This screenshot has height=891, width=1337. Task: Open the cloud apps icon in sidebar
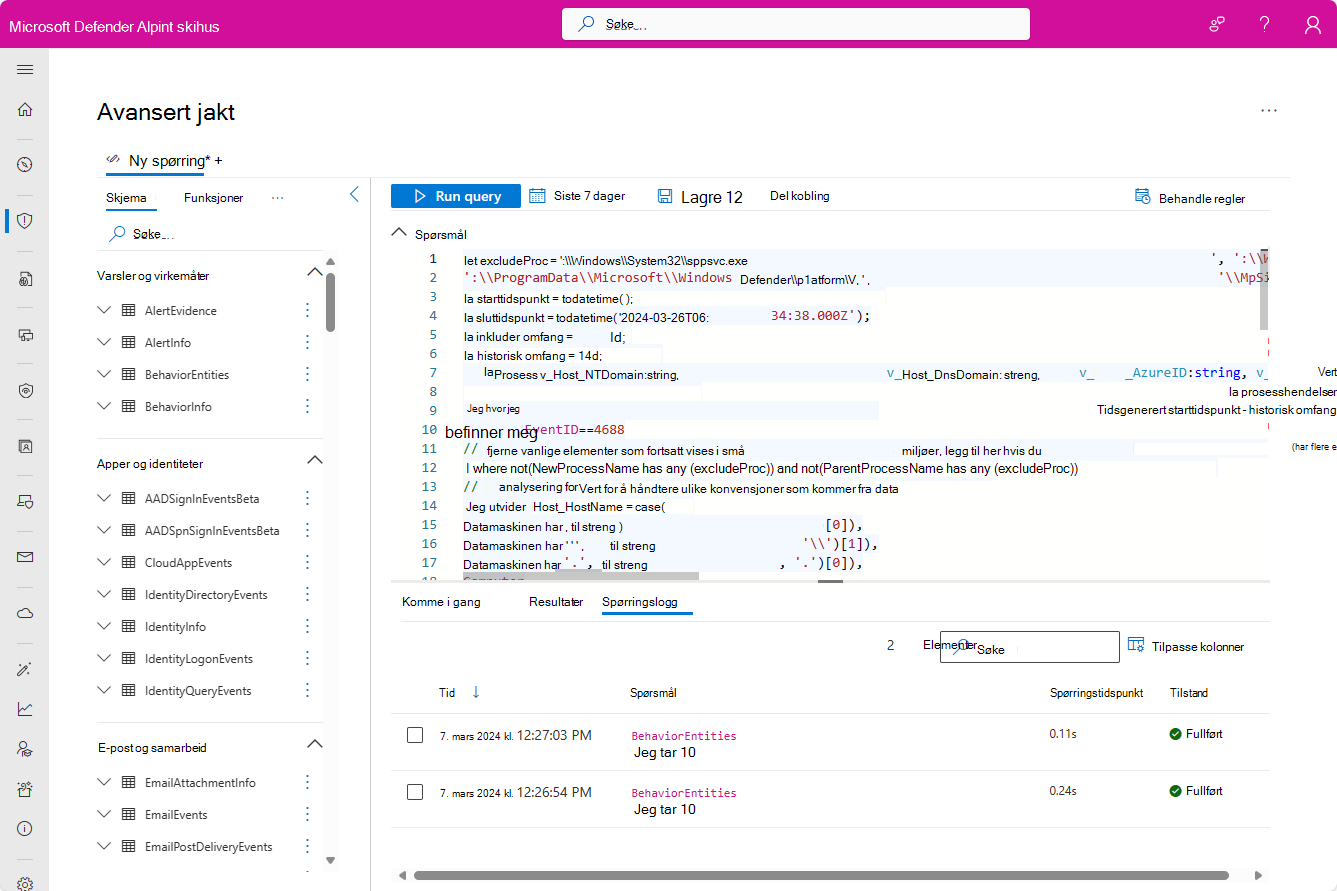(x=25, y=613)
